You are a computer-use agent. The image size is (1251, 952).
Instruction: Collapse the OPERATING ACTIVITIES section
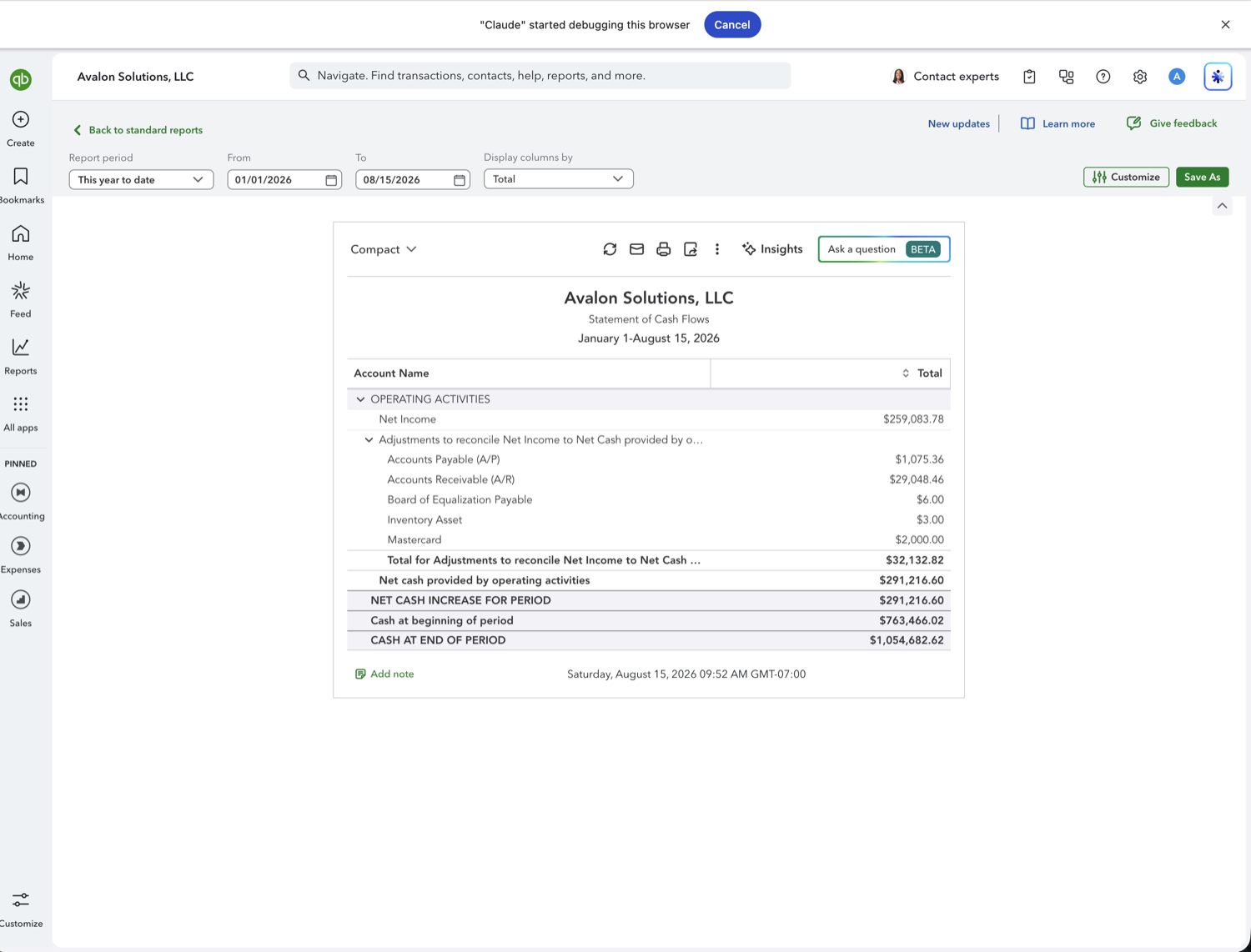(360, 399)
